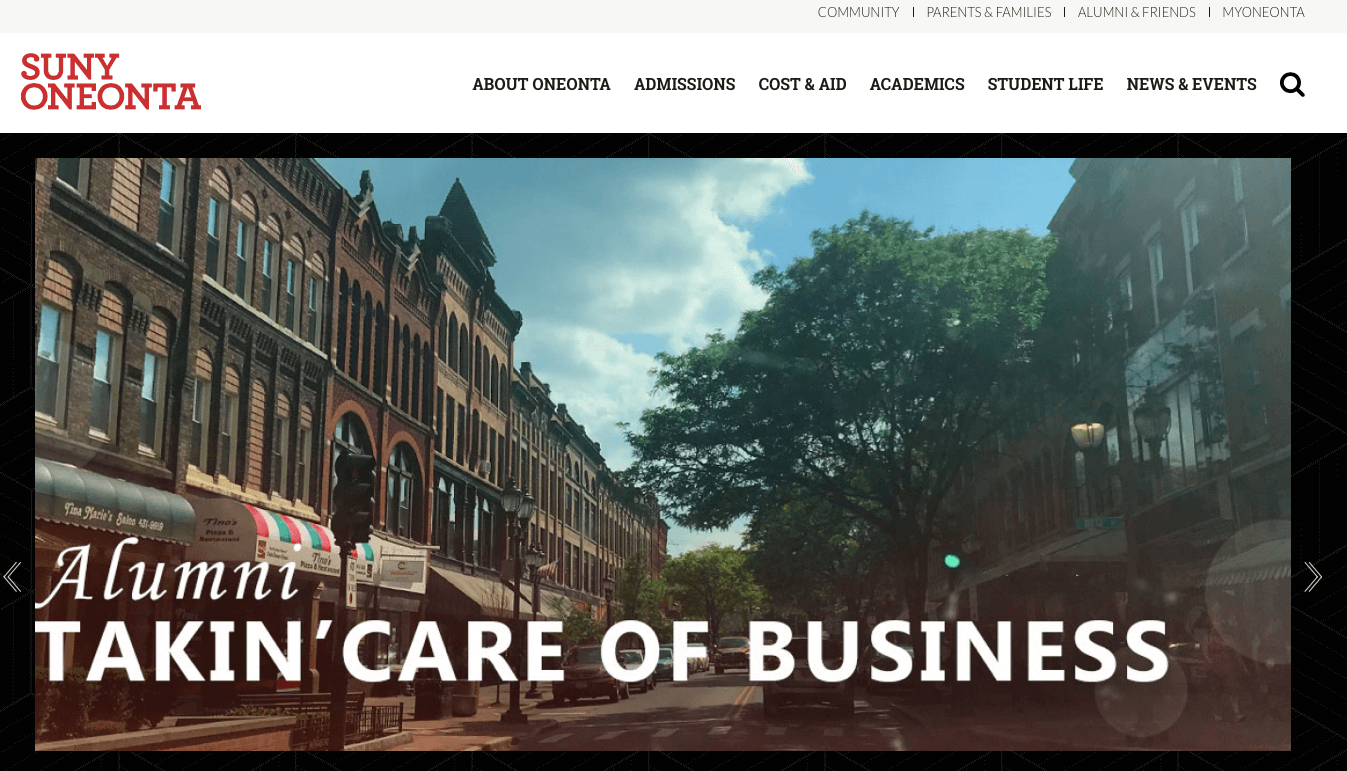Image resolution: width=1347 pixels, height=771 pixels.
Task: Follow the Community link
Action: click(858, 12)
